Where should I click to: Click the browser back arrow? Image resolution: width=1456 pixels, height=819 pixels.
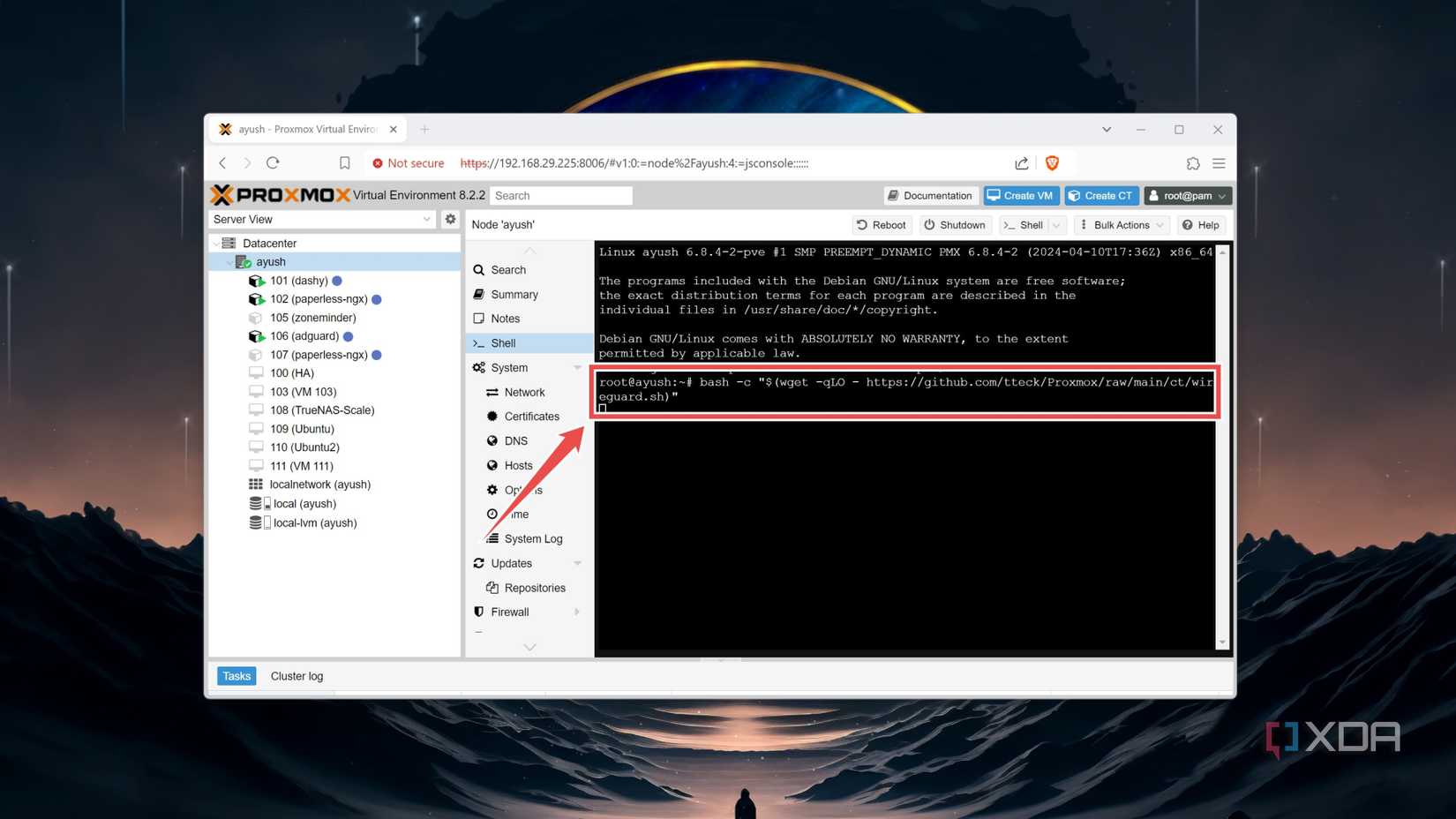pos(222,163)
